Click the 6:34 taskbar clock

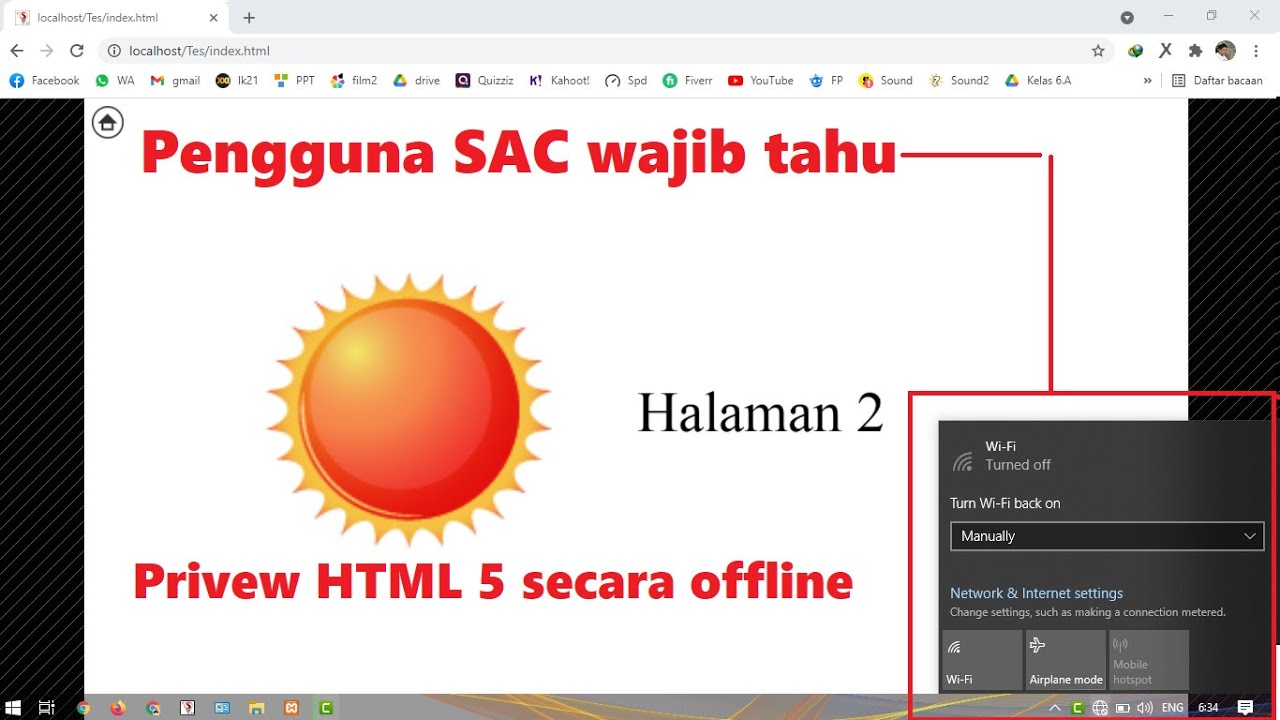click(1208, 708)
